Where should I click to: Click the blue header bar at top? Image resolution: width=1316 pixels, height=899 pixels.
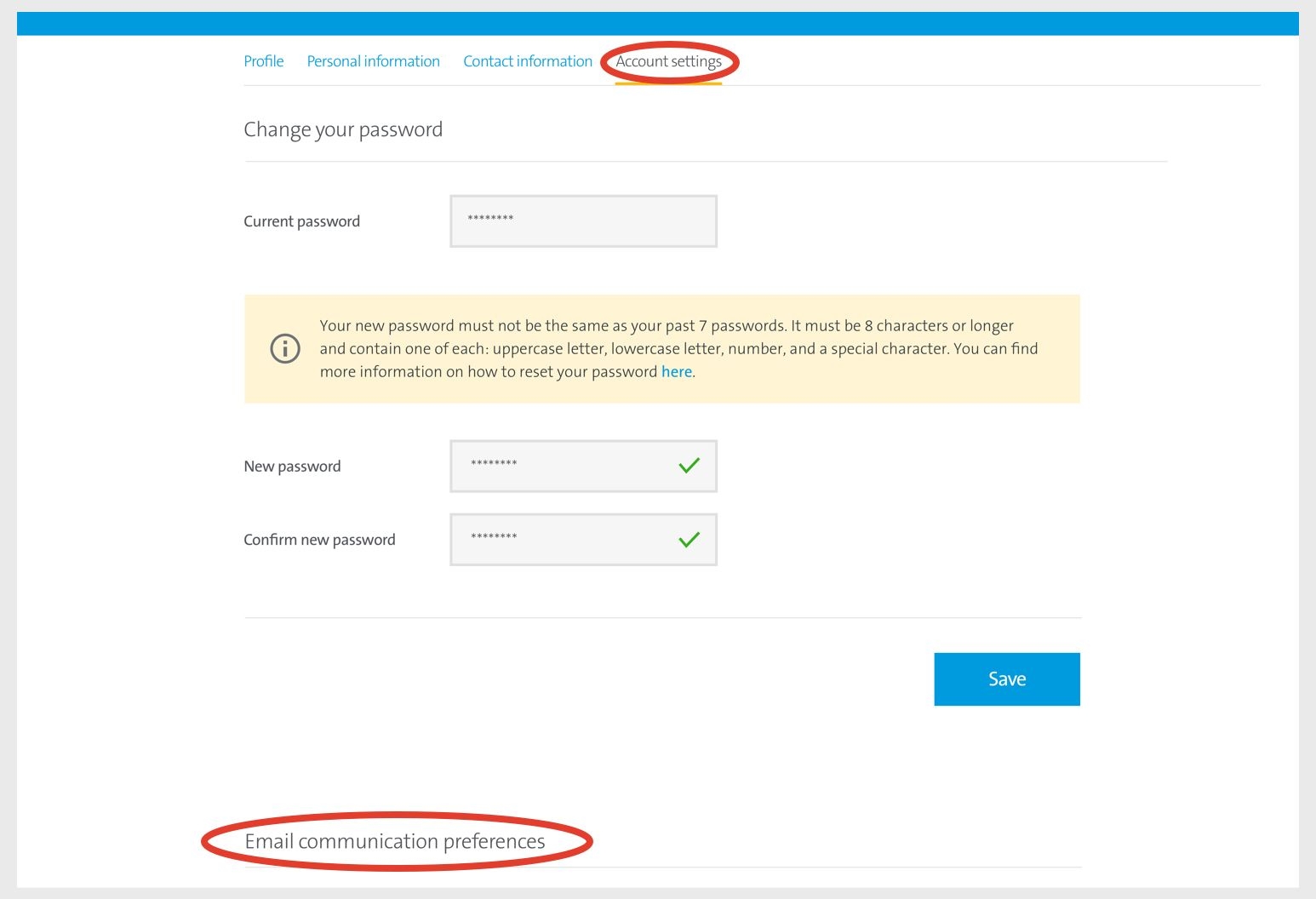point(657,24)
